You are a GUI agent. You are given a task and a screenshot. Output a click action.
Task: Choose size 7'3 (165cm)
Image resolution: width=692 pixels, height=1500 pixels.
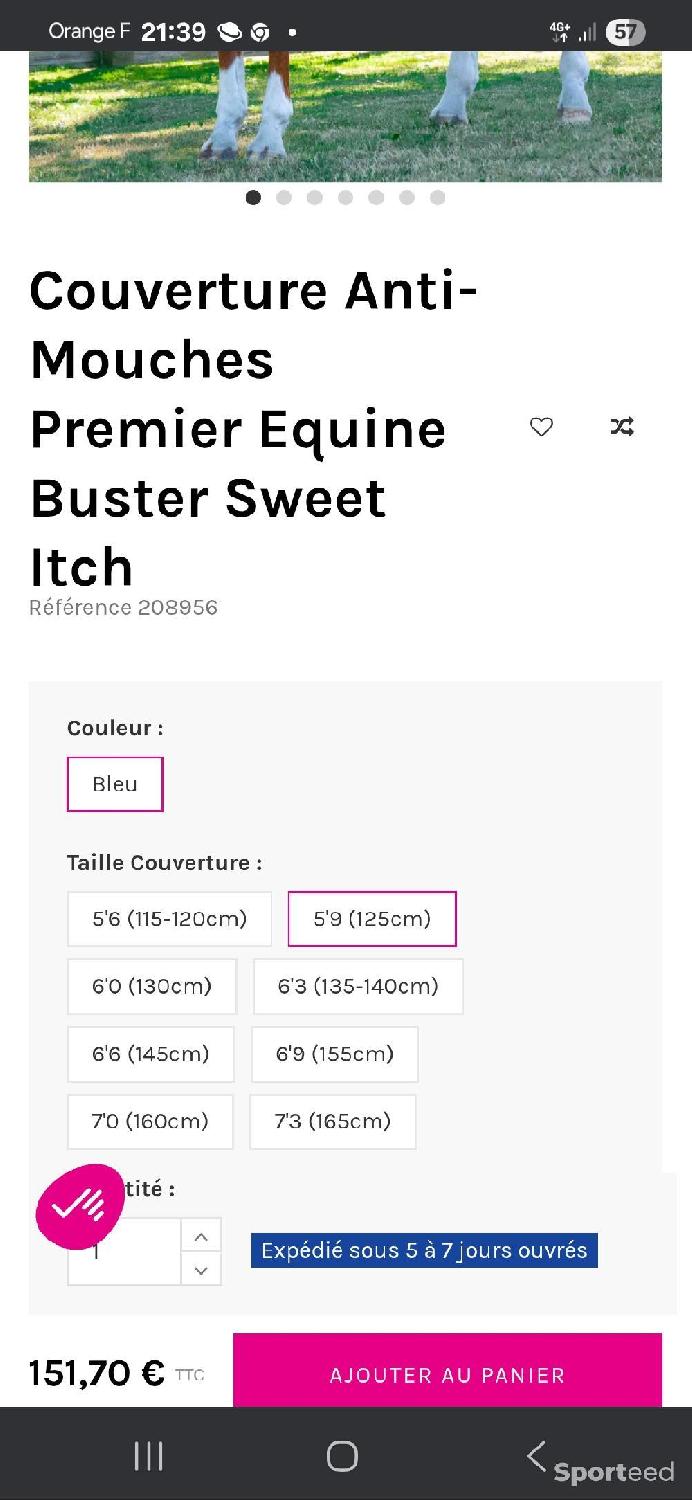pos(333,1121)
